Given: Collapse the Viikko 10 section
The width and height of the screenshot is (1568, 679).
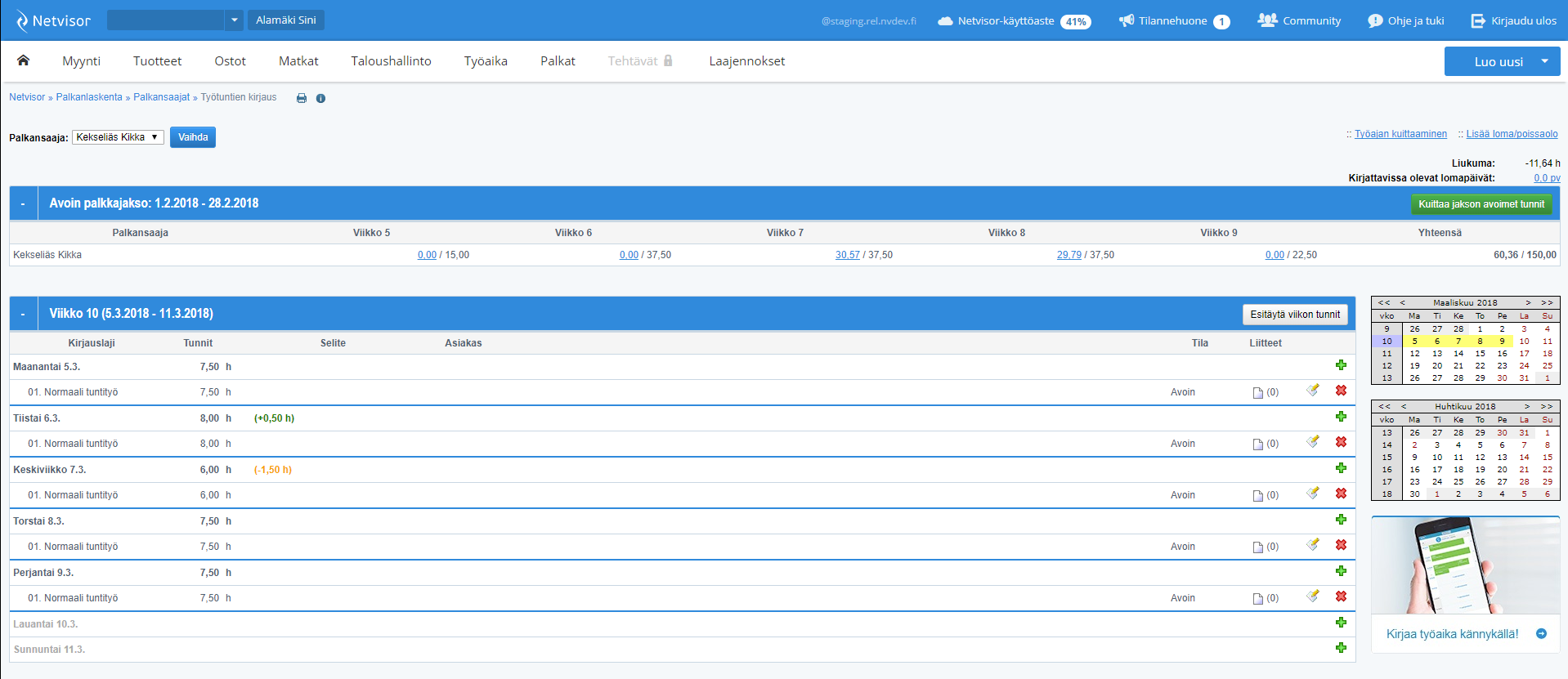Looking at the screenshot, I should [23, 314].
